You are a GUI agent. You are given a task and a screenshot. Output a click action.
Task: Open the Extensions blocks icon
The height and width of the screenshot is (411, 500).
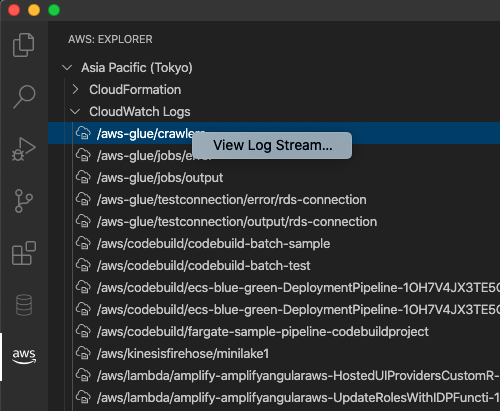click(x=24, y=253)
